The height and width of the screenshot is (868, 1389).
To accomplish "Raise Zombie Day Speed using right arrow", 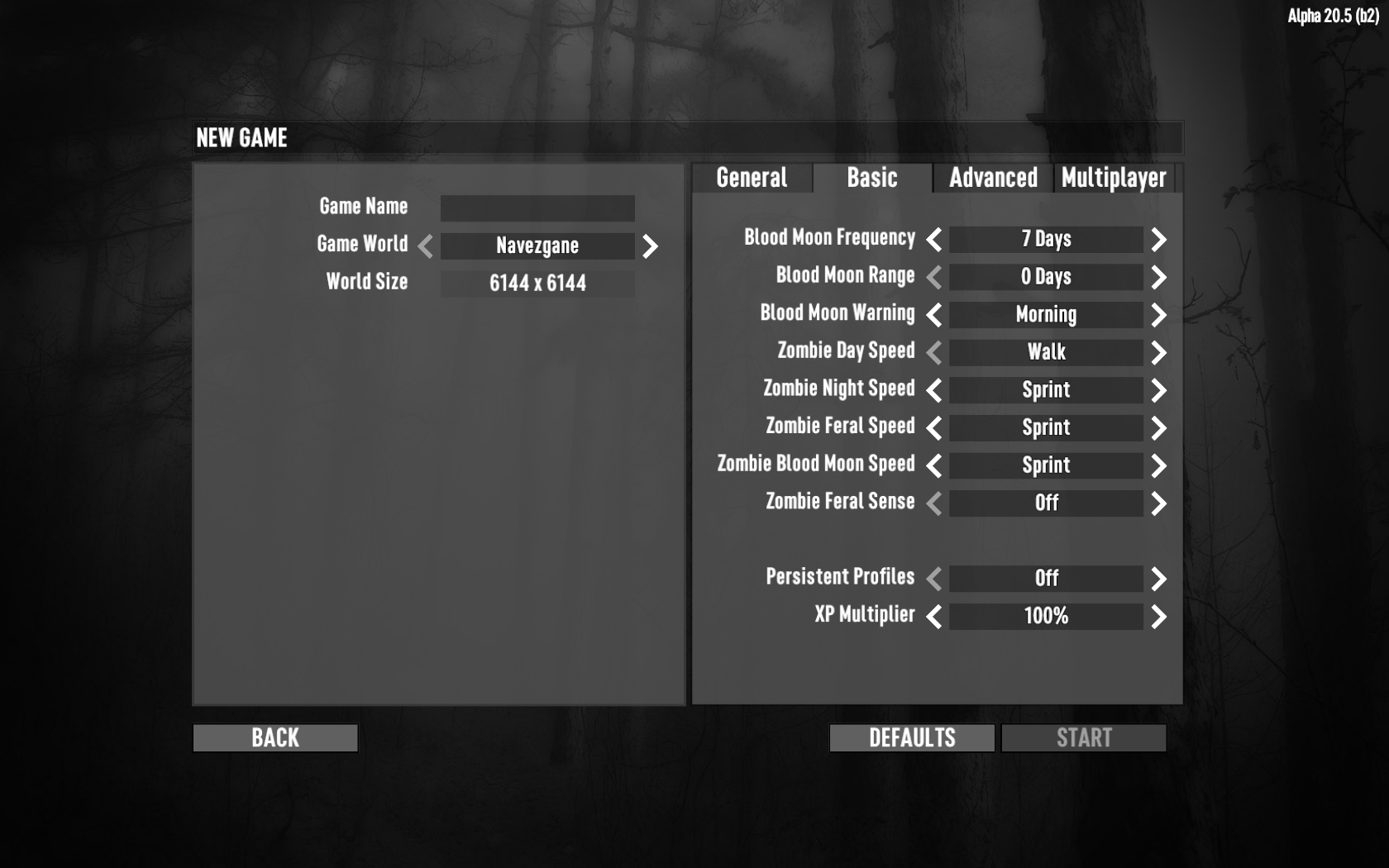I will [1159, 353].
